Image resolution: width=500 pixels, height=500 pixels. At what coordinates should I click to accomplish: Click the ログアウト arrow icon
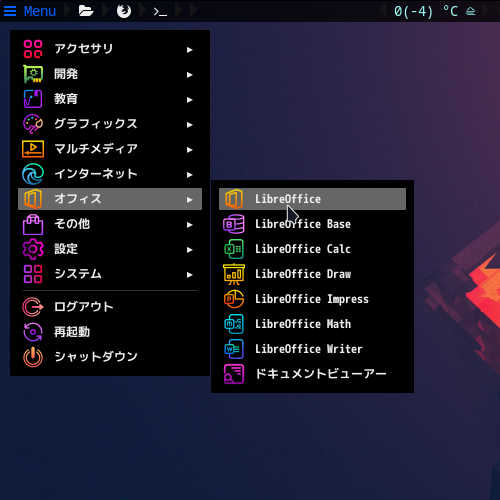click(x=33, y=307)
